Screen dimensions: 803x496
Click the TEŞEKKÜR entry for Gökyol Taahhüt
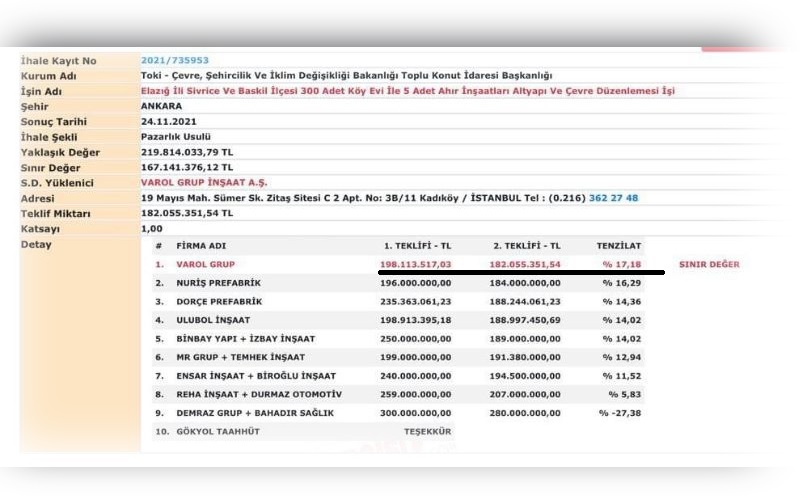[x=428, y=432]
